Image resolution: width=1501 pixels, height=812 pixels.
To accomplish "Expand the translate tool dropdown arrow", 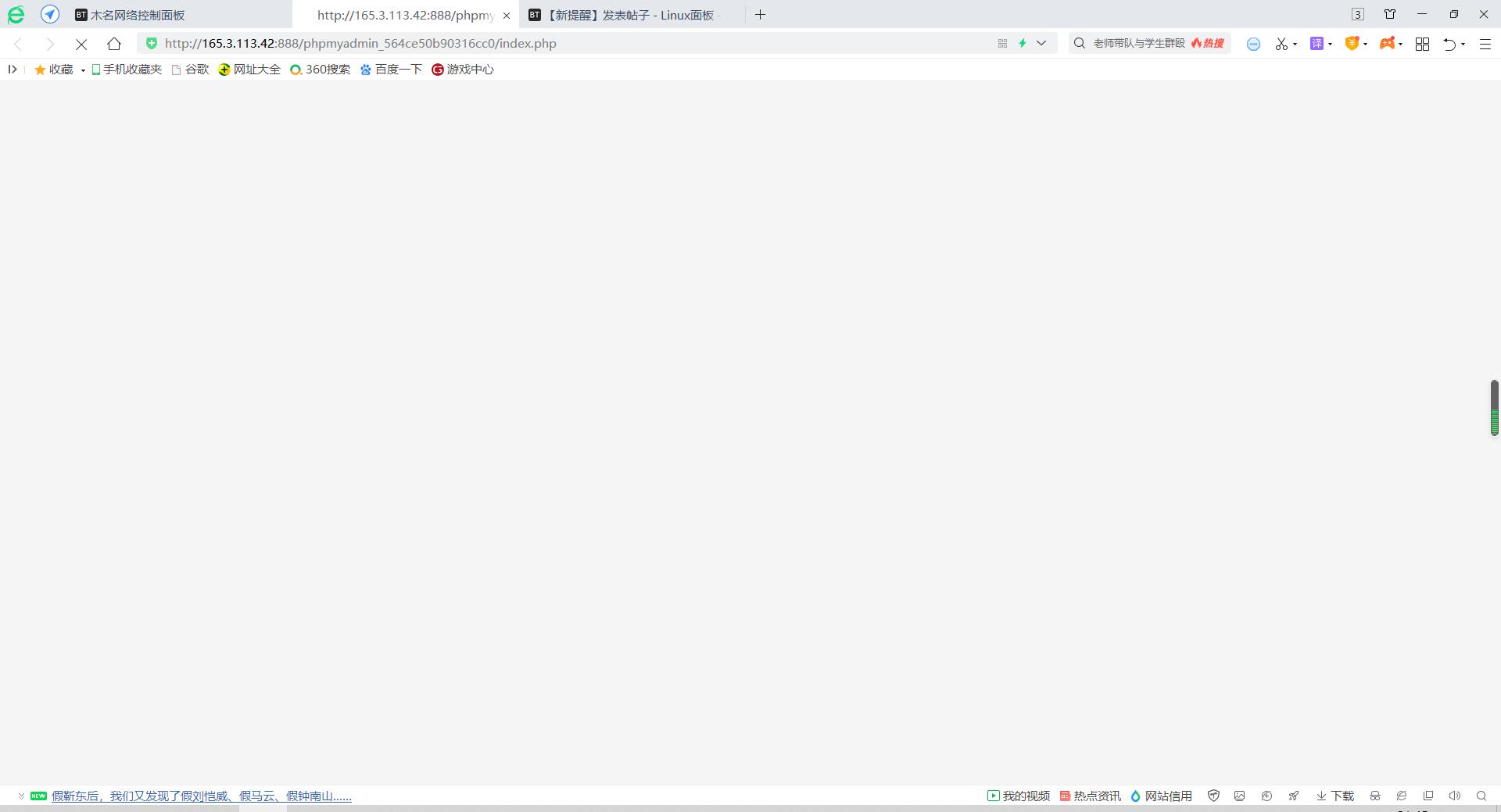I will [x=1330, y=44].
